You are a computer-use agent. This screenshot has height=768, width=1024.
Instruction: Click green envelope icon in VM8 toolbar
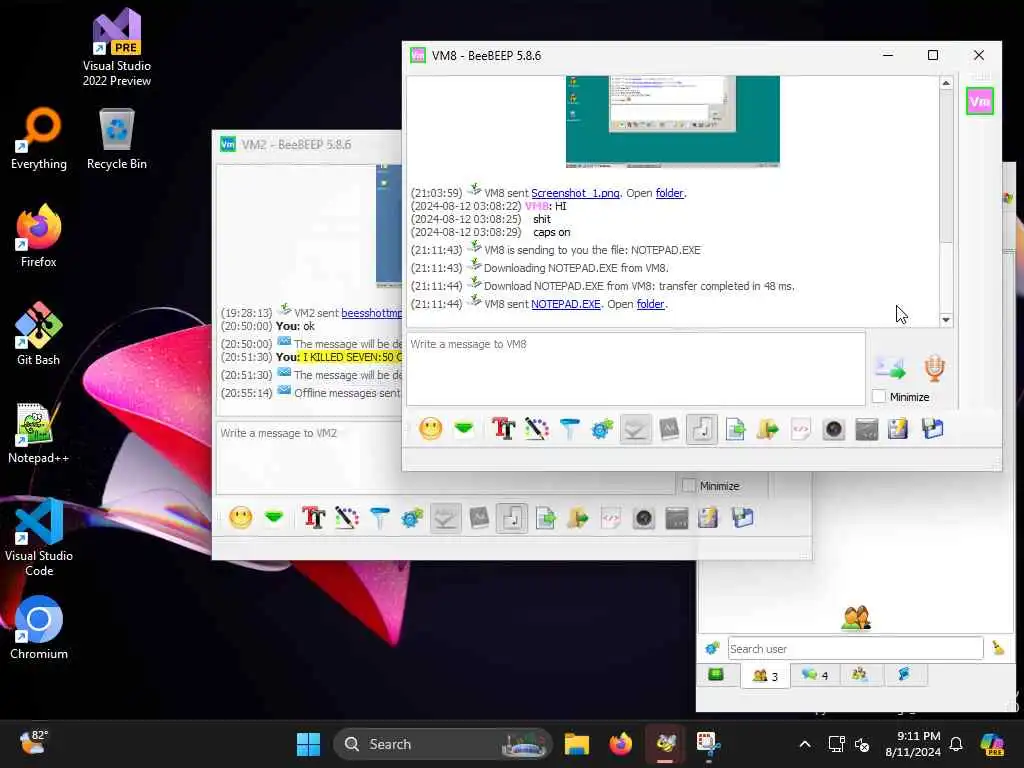tap(464, 429)
